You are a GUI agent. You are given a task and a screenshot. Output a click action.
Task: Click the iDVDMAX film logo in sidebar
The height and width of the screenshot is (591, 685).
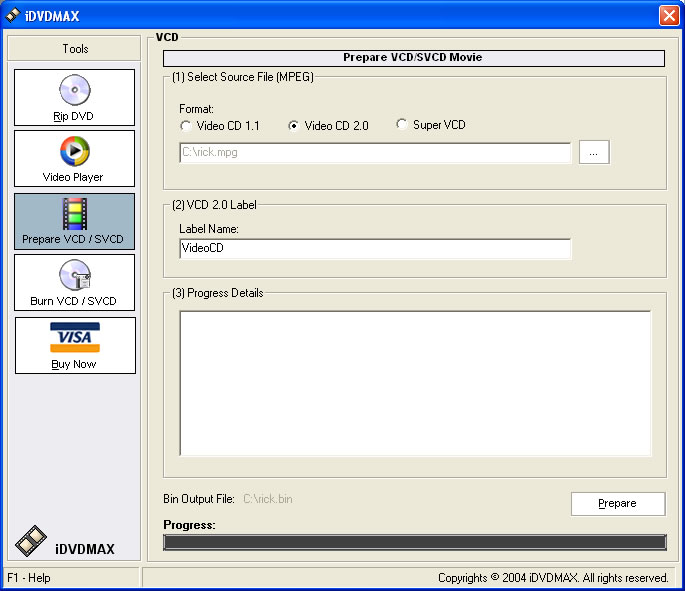coord(31,541)
